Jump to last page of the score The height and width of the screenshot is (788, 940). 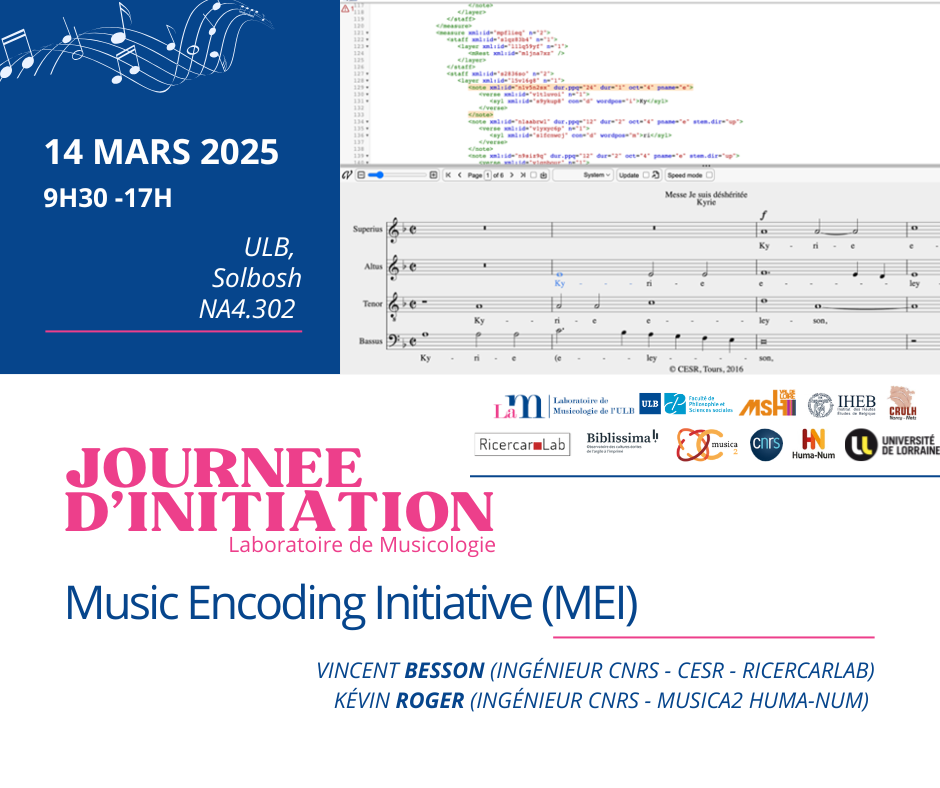click(523, 175)
